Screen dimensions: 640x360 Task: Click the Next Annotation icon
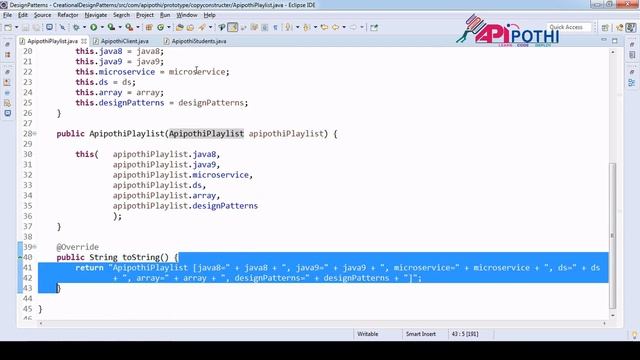click(288, 27)
